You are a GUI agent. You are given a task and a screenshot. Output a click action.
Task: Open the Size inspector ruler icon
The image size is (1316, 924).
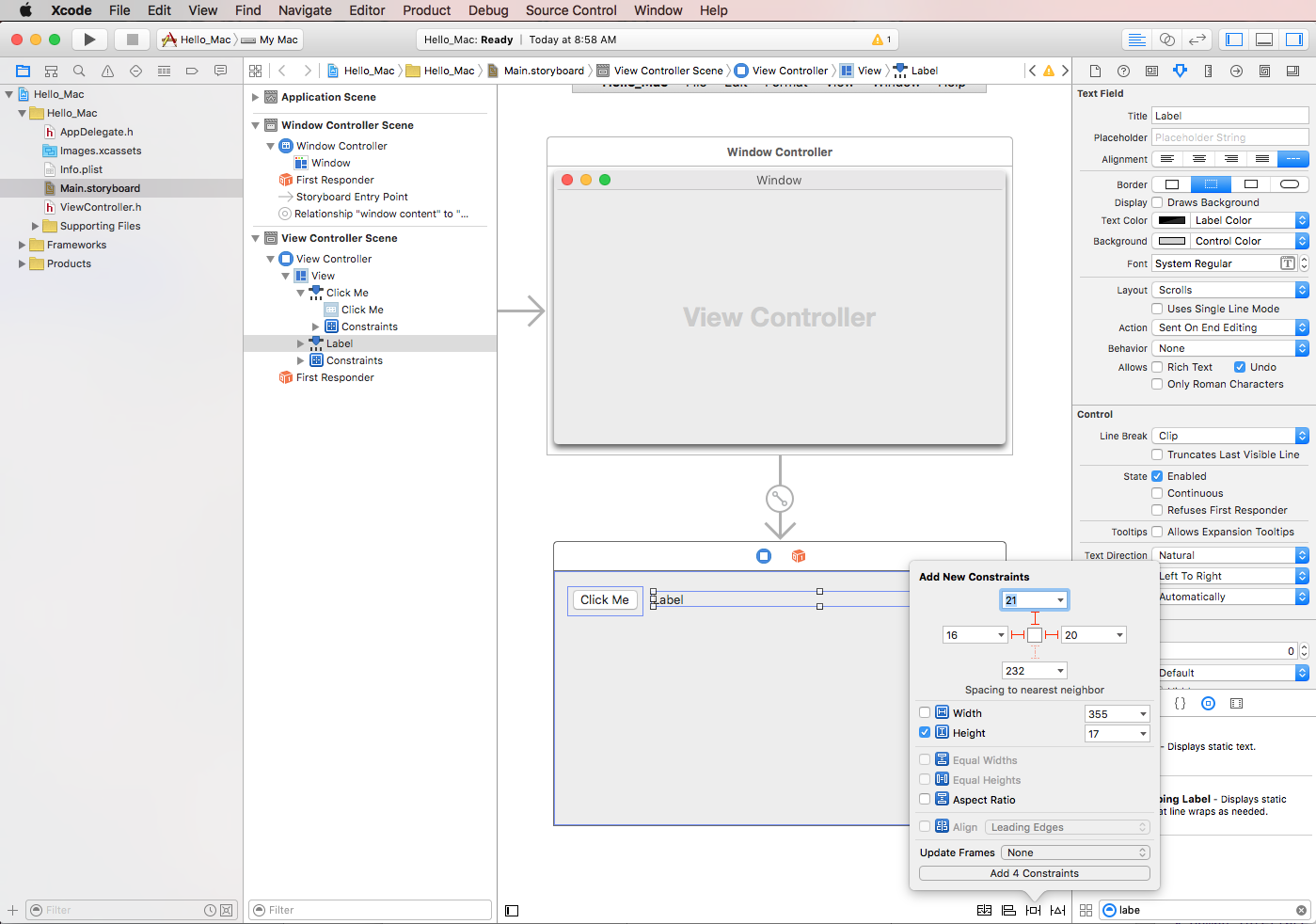[1208, 71]
